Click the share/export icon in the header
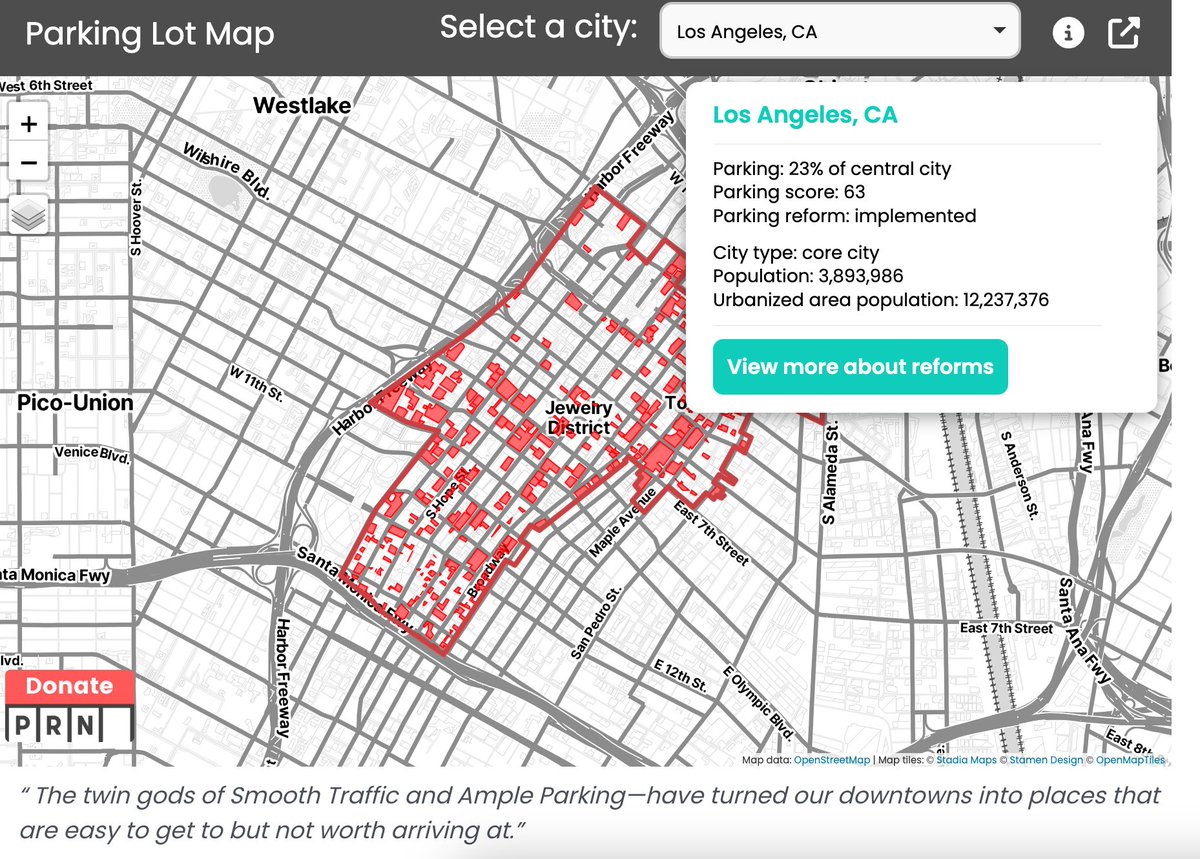 pos(1124,31)
